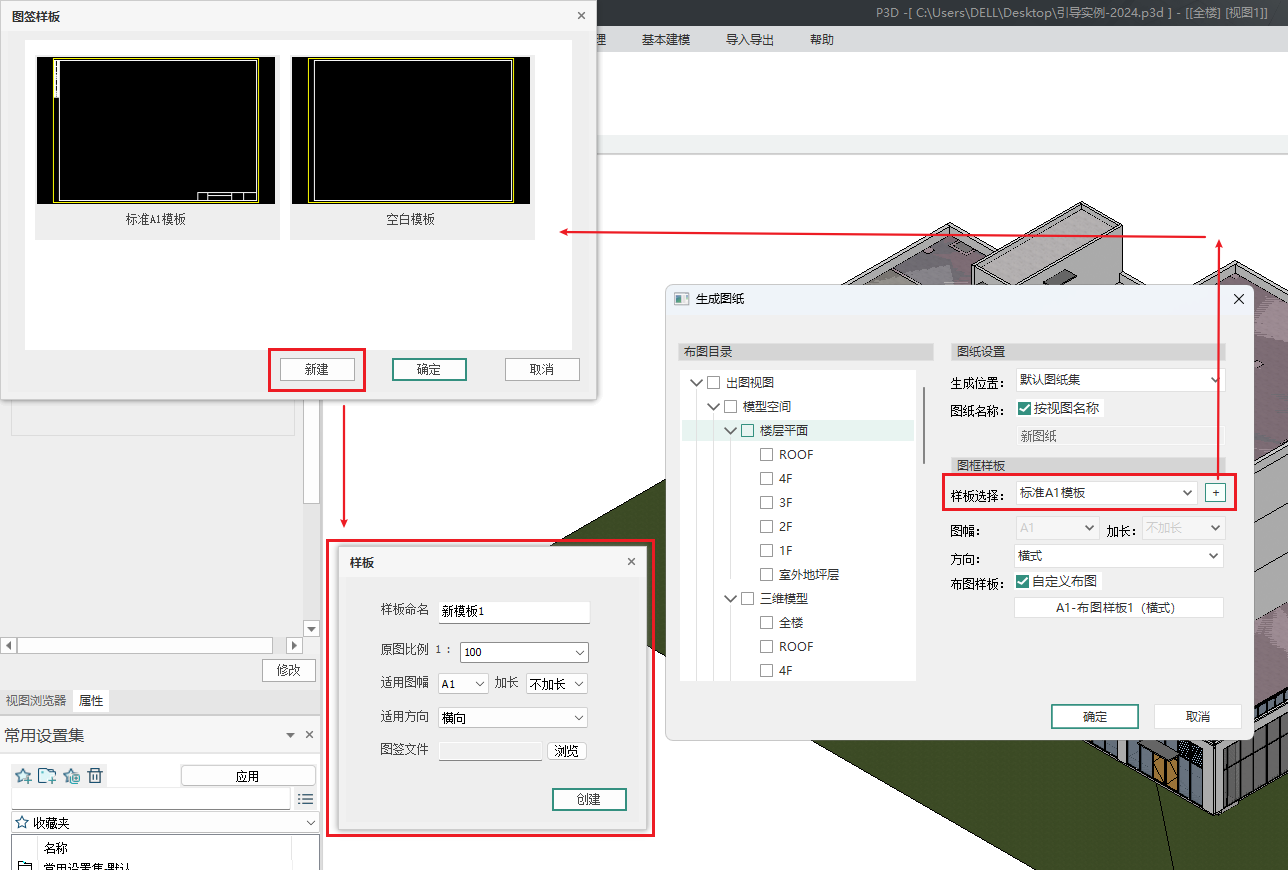Image resolution: width=1288 pixels, height=870 pixels.
Task: Click the star-with-copy icon in 常用设置集
Action: click(71, 776)
